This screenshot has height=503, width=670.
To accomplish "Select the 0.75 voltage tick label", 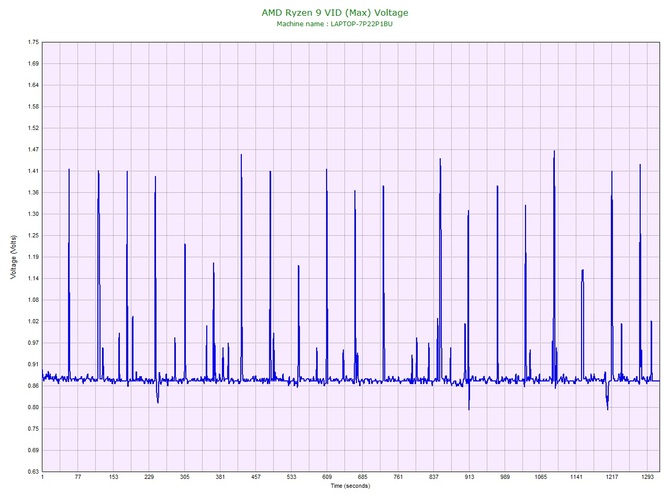I will [x=33, y=429].
